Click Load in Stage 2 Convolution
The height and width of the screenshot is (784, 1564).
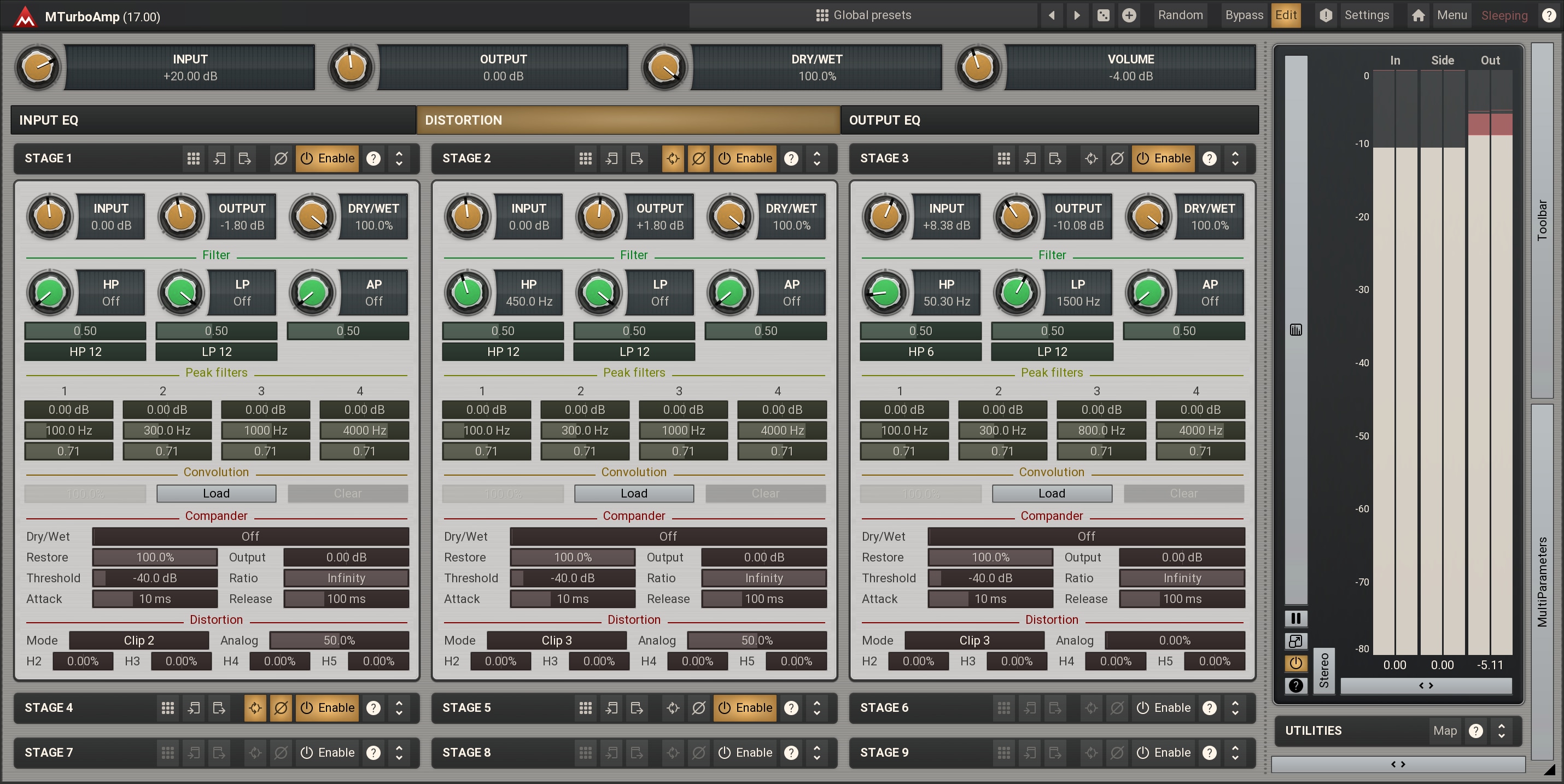coord(633,493)
